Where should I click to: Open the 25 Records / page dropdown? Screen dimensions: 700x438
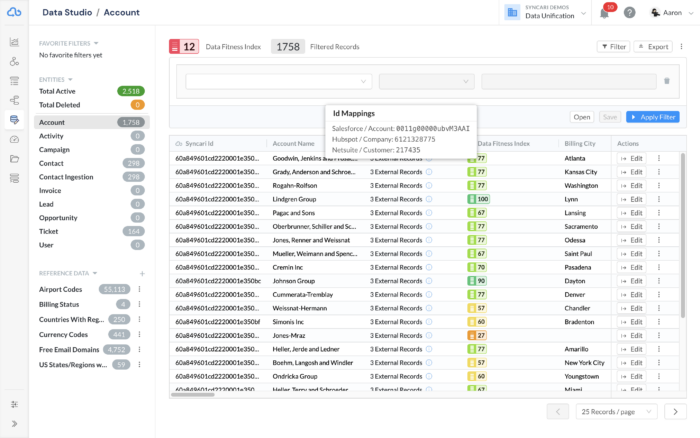pyautogui.click(x=617, y=412)
